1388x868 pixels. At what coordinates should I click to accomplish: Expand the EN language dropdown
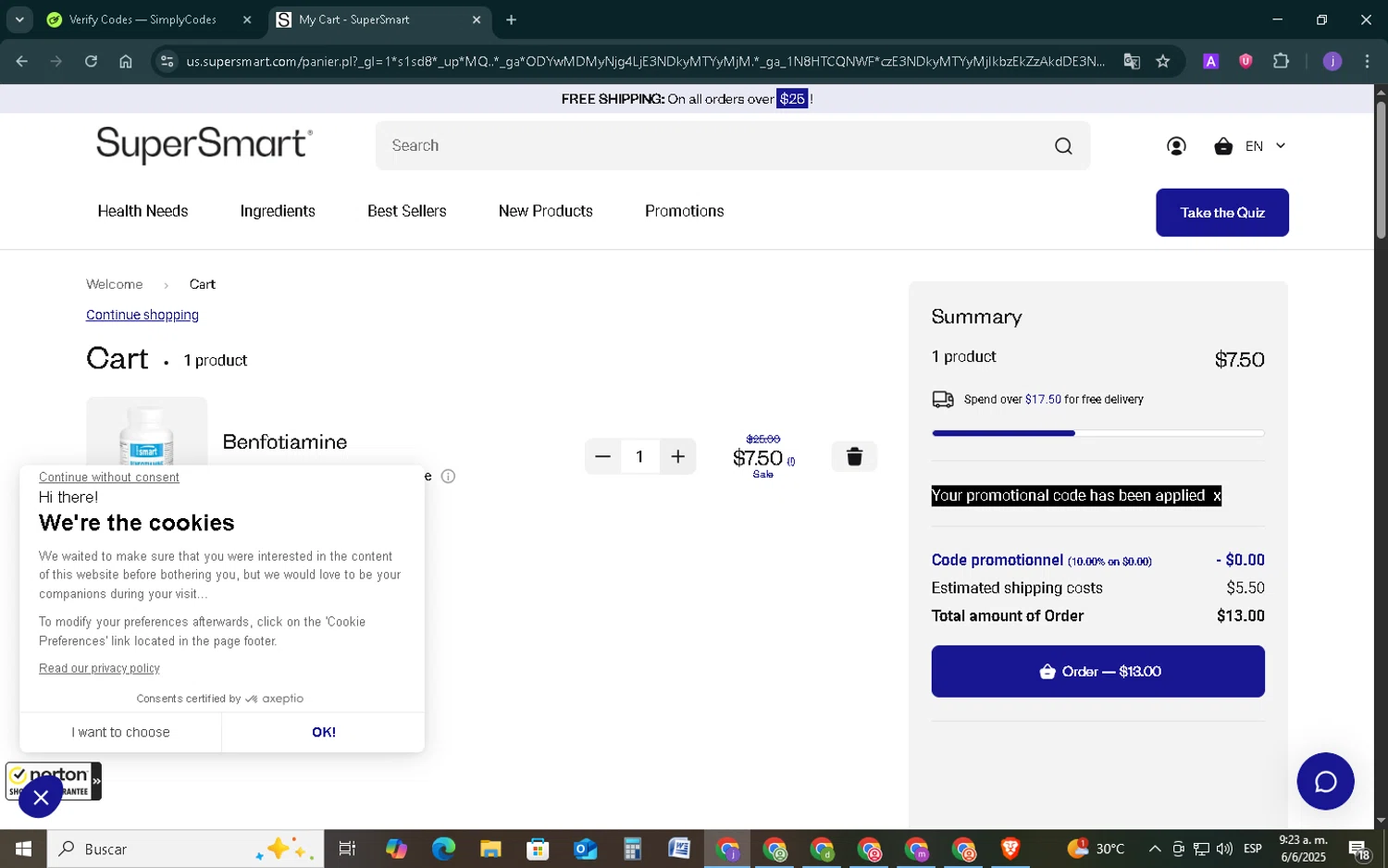click(x=1265, y=146)
